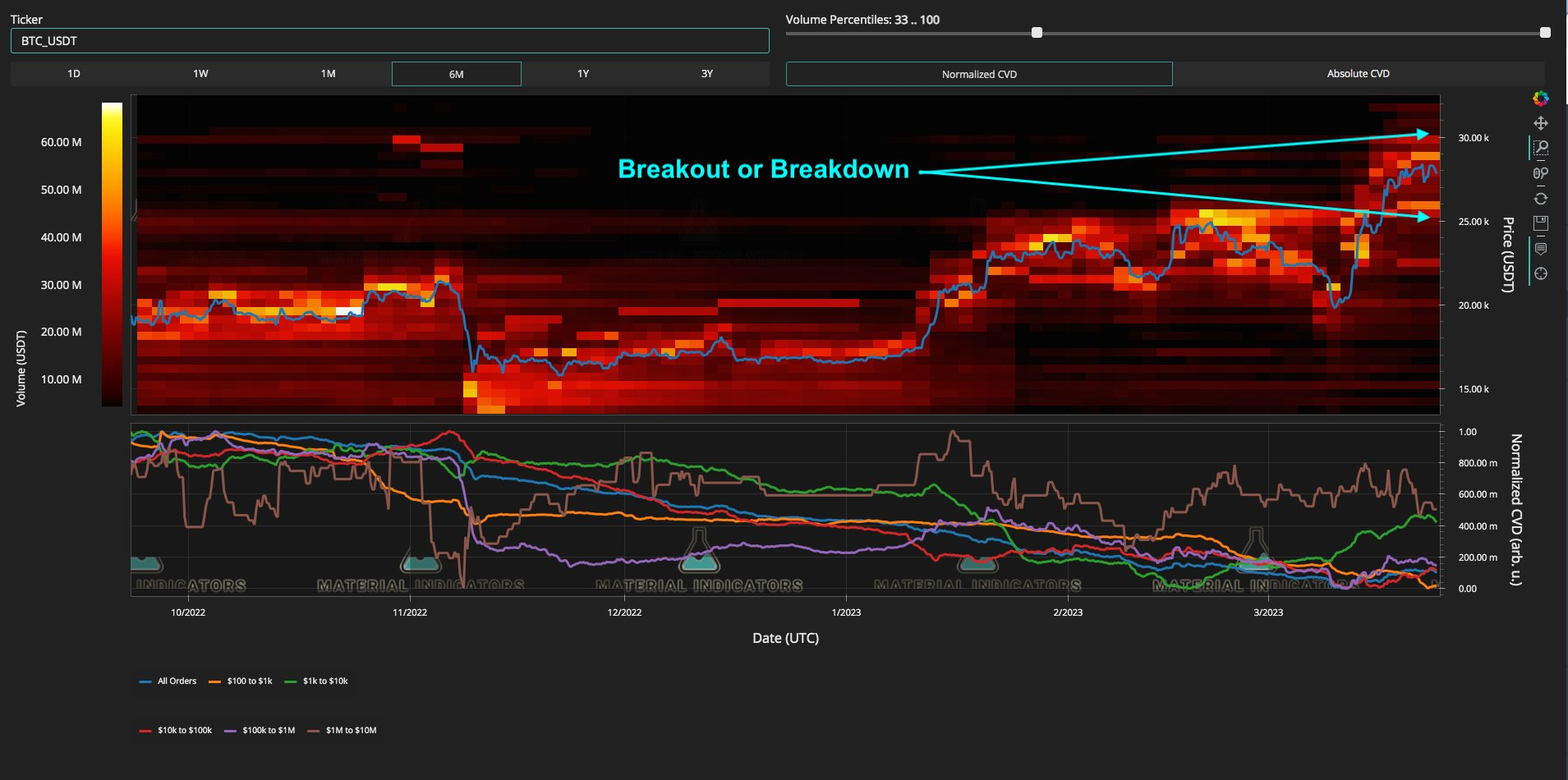The height and width of the screenshot is (780, 1568).
Task: Click the 11/2022 date axis label
Action: point(410,613)
